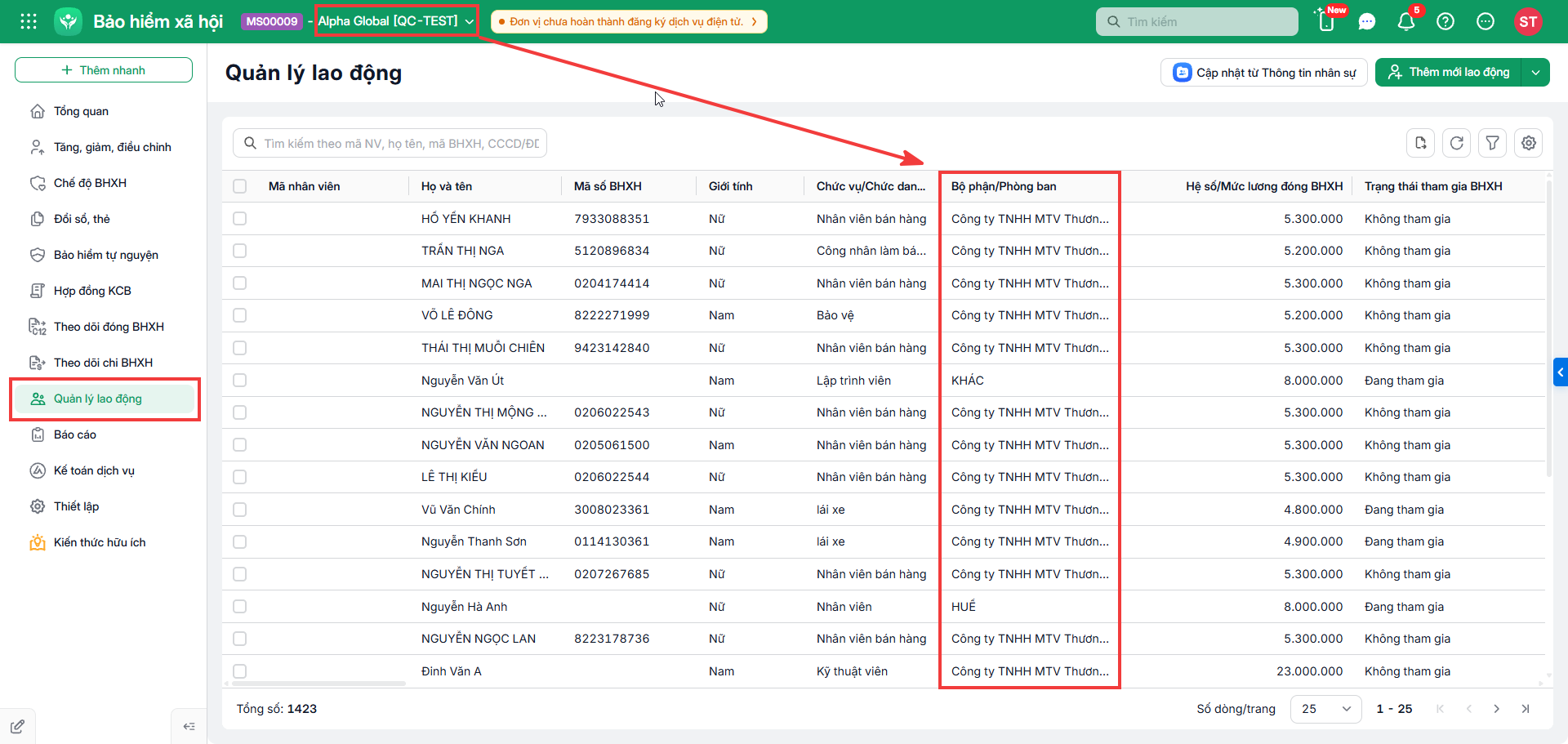
Task: Open Theo dõi chi BHXH menu
Action: (104, 363)
